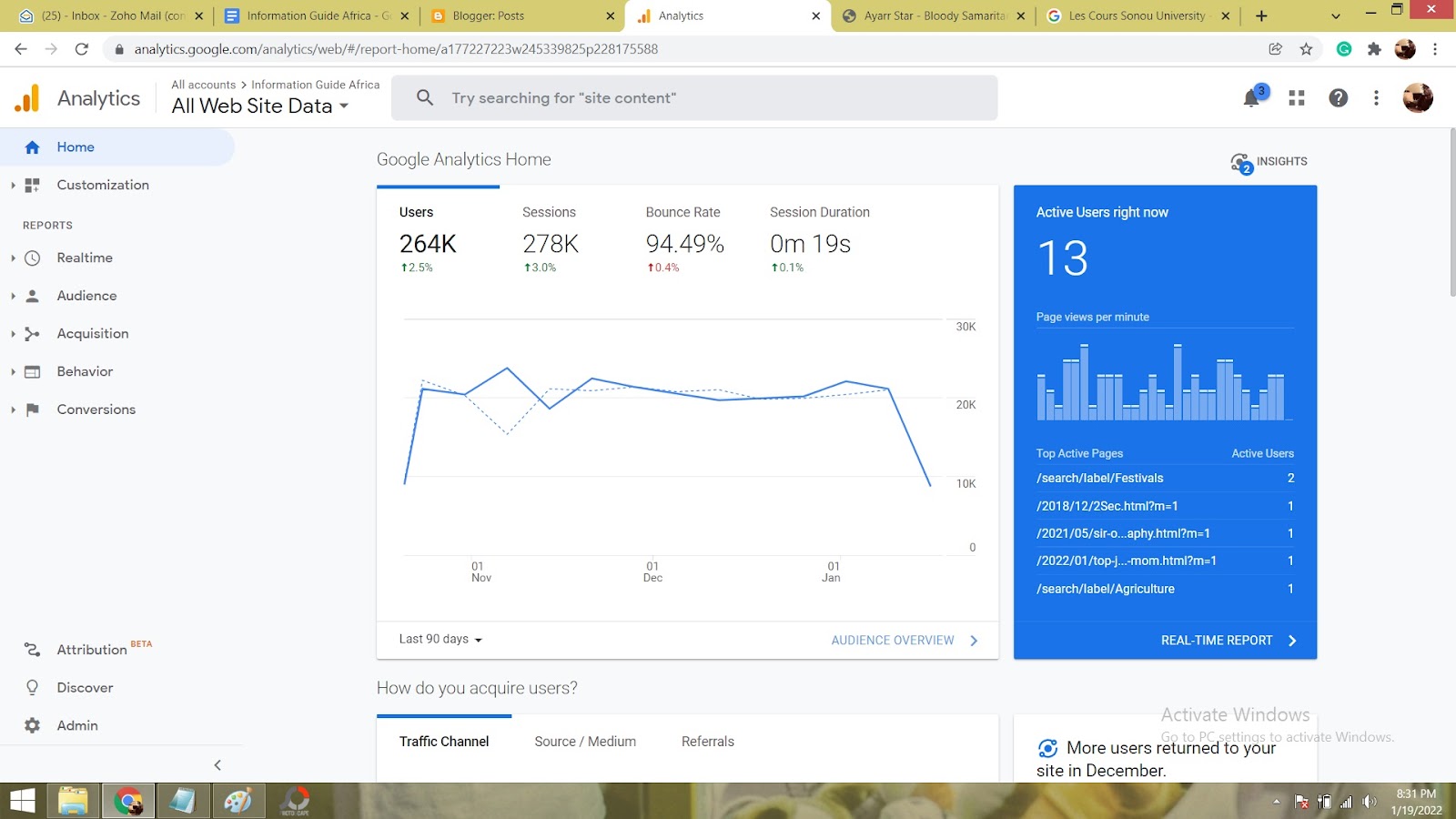Expand the Customization section arrow
Screen dimensions: 1456x819
click(13, 185)
